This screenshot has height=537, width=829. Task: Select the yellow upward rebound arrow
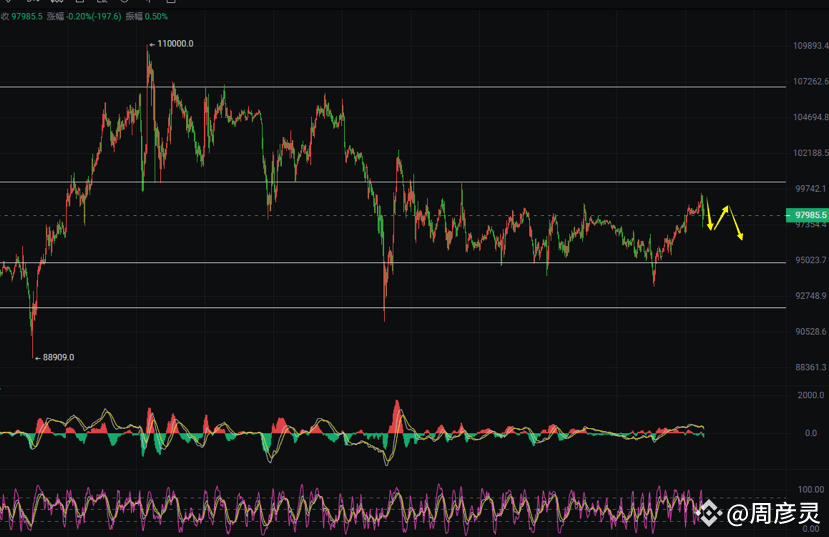coord(721,217)
